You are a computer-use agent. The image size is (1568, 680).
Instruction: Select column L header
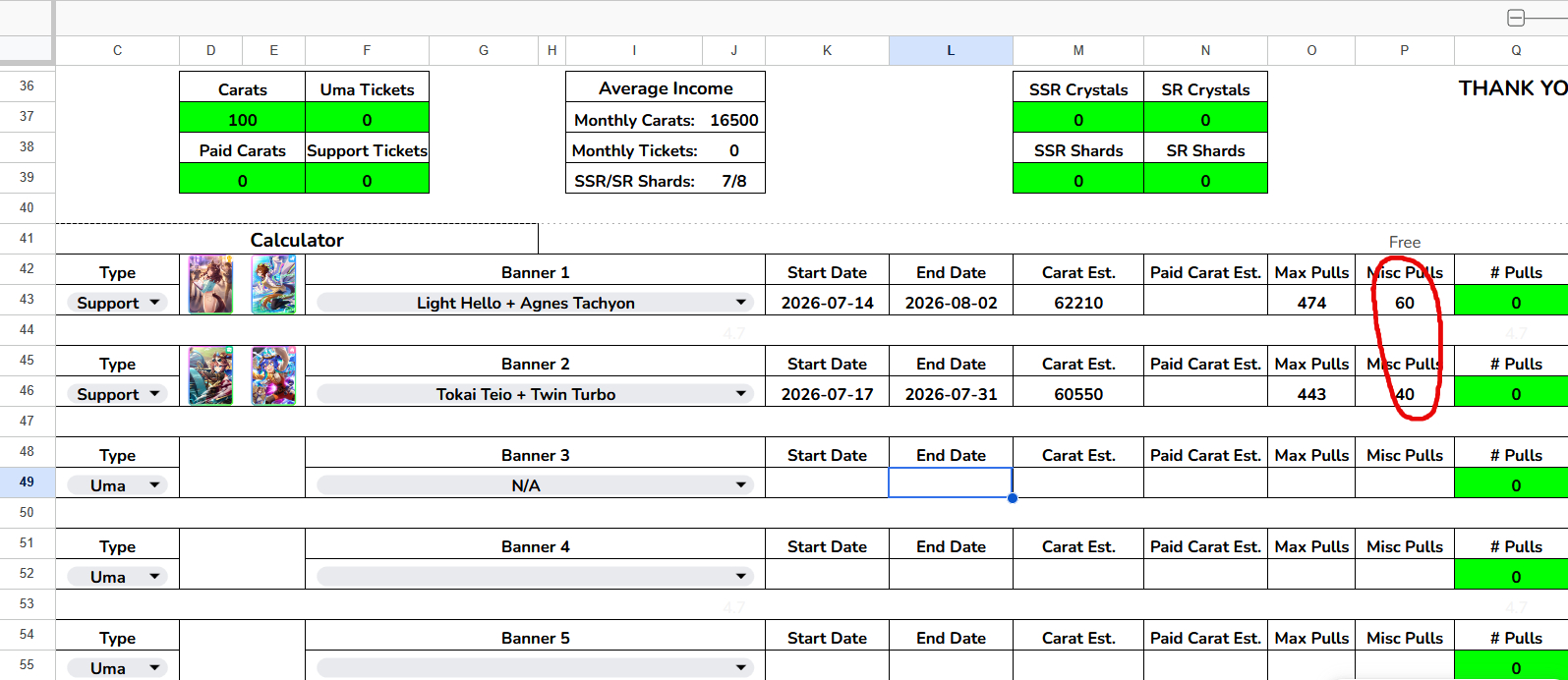[x=951, y=50]
